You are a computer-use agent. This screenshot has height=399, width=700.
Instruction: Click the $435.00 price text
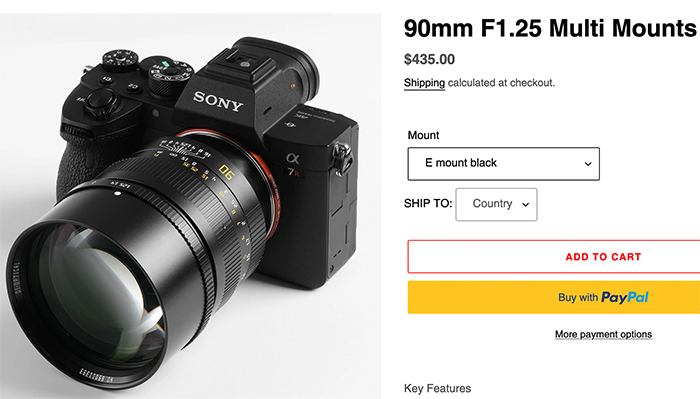[429, 59]
